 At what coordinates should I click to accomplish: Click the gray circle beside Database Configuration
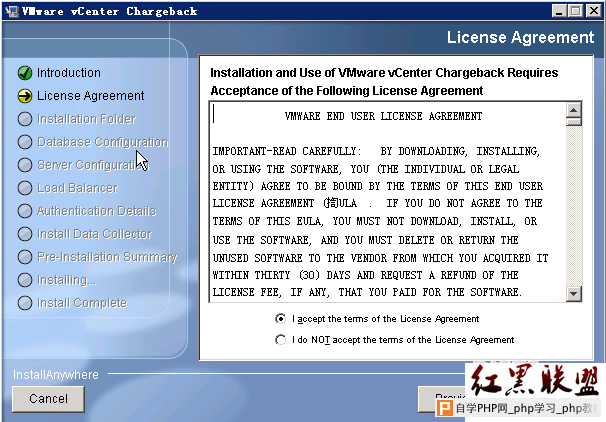[x=25, y=142]
